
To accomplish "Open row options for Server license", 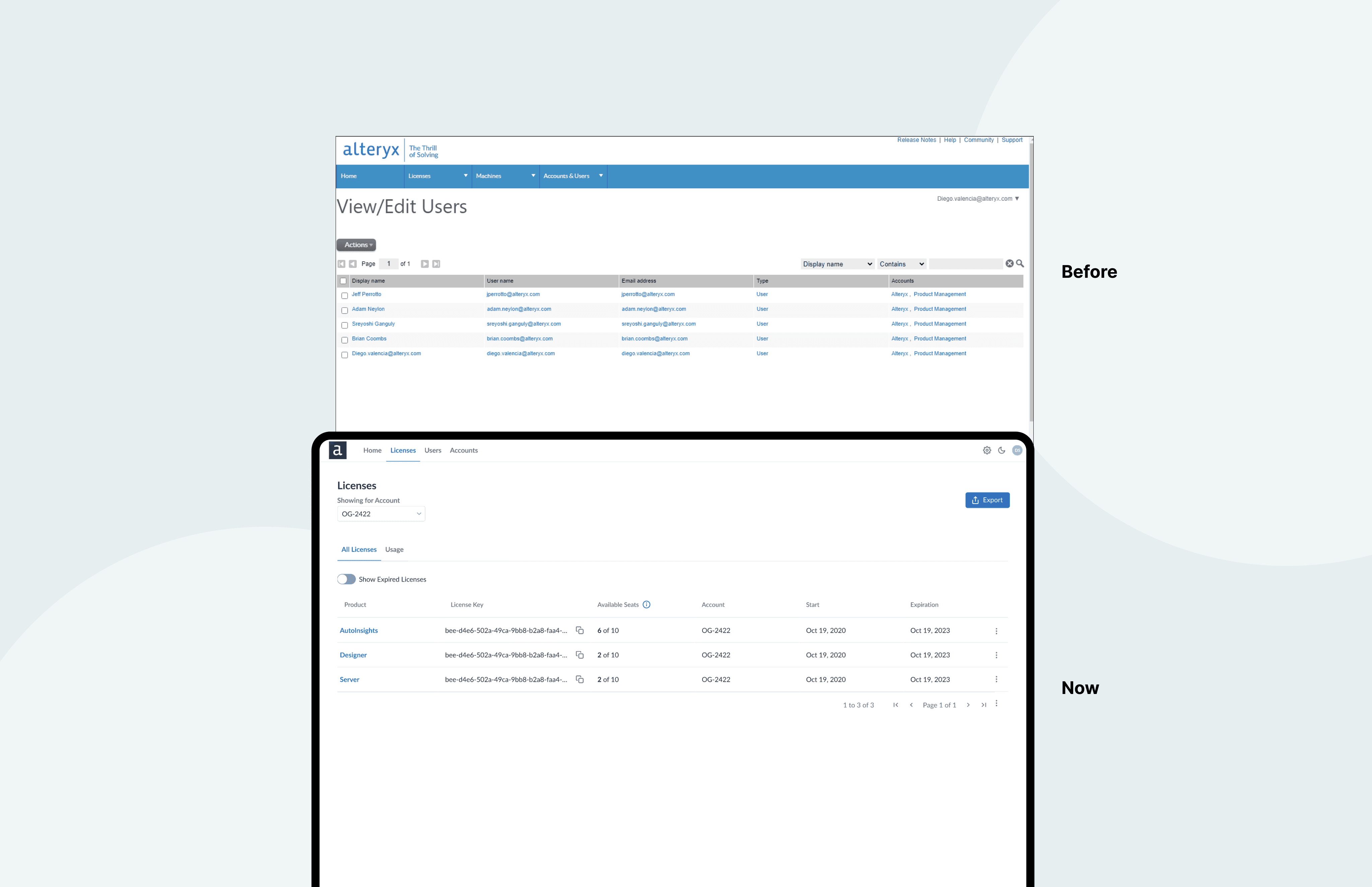I will click(x=997, y=680).
